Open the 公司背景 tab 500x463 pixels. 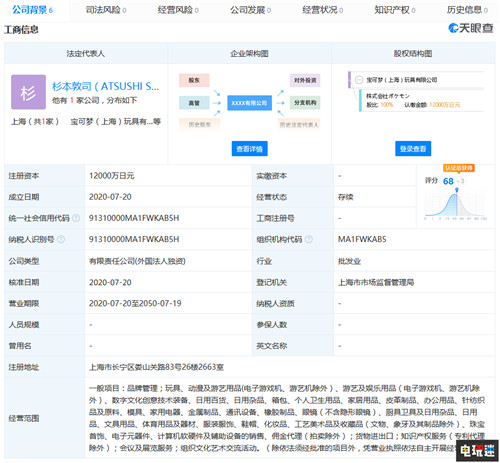point(33,10)
